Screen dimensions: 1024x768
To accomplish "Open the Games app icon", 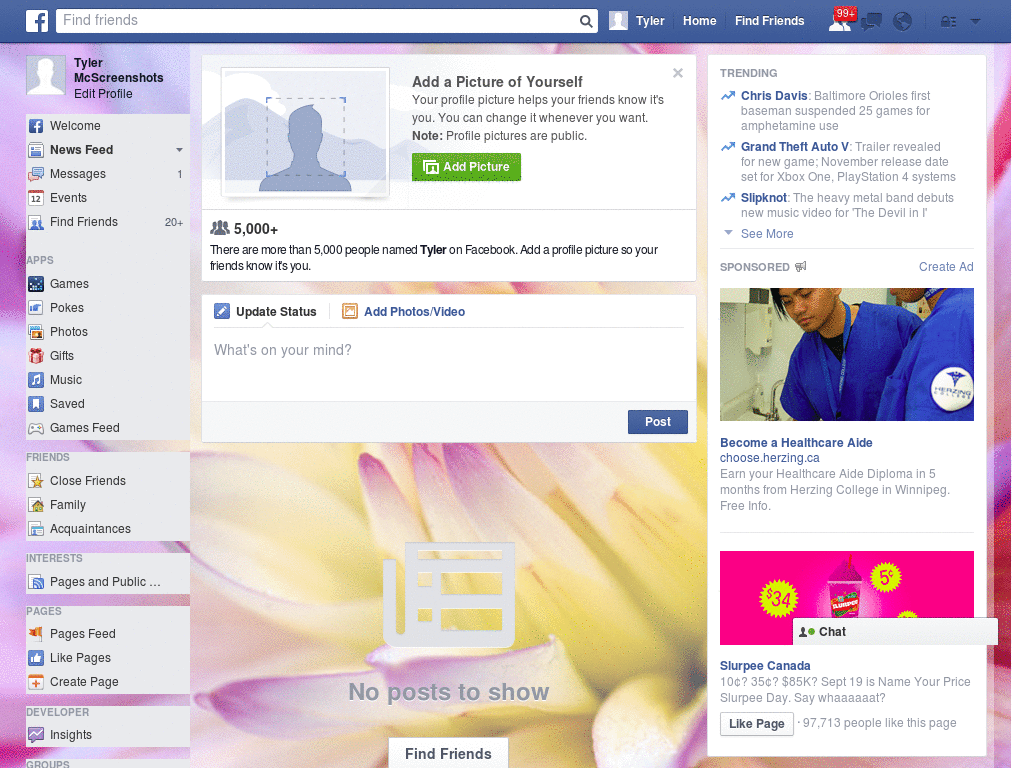I will point(36,284).
